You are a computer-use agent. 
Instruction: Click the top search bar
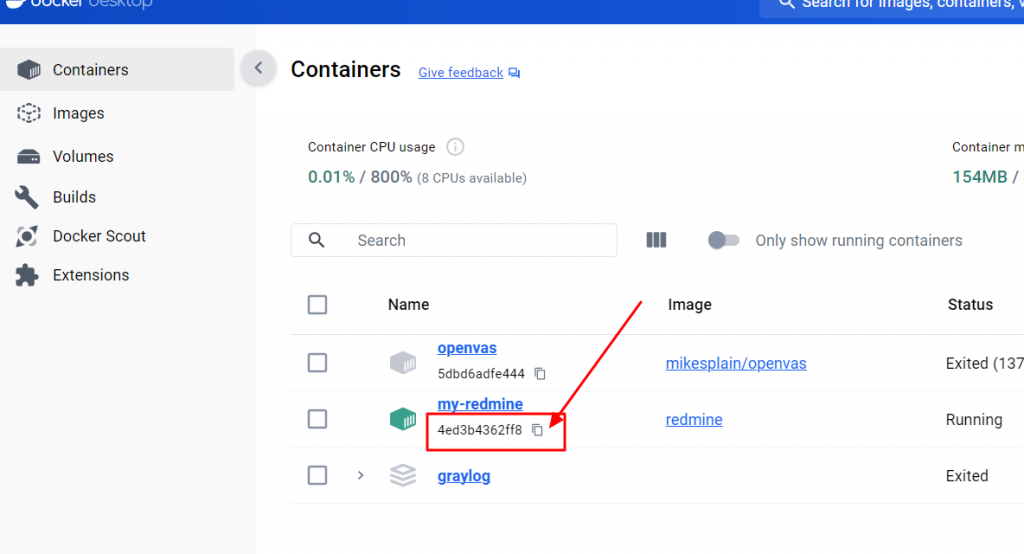pyautogui.click(x=891, y=7)
